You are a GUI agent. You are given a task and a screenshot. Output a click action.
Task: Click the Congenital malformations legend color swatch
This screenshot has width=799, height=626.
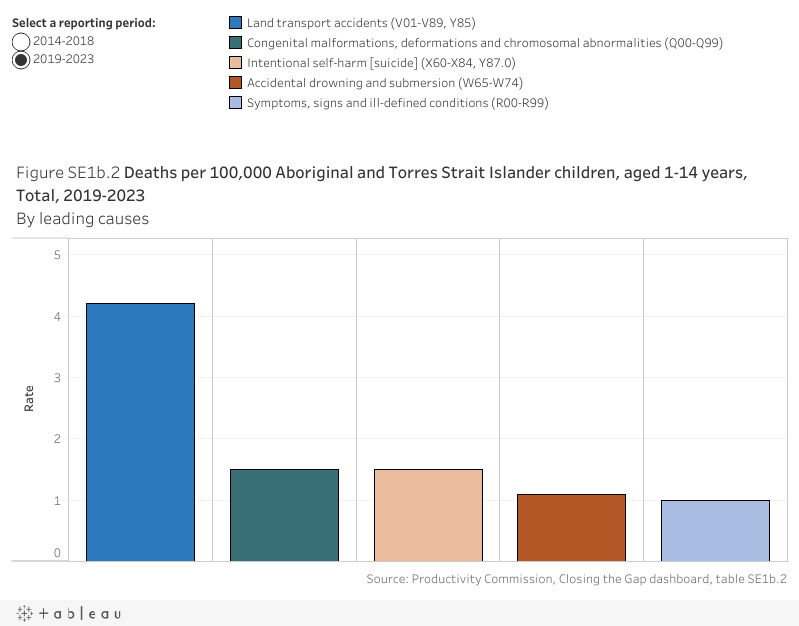coord(235,42)
